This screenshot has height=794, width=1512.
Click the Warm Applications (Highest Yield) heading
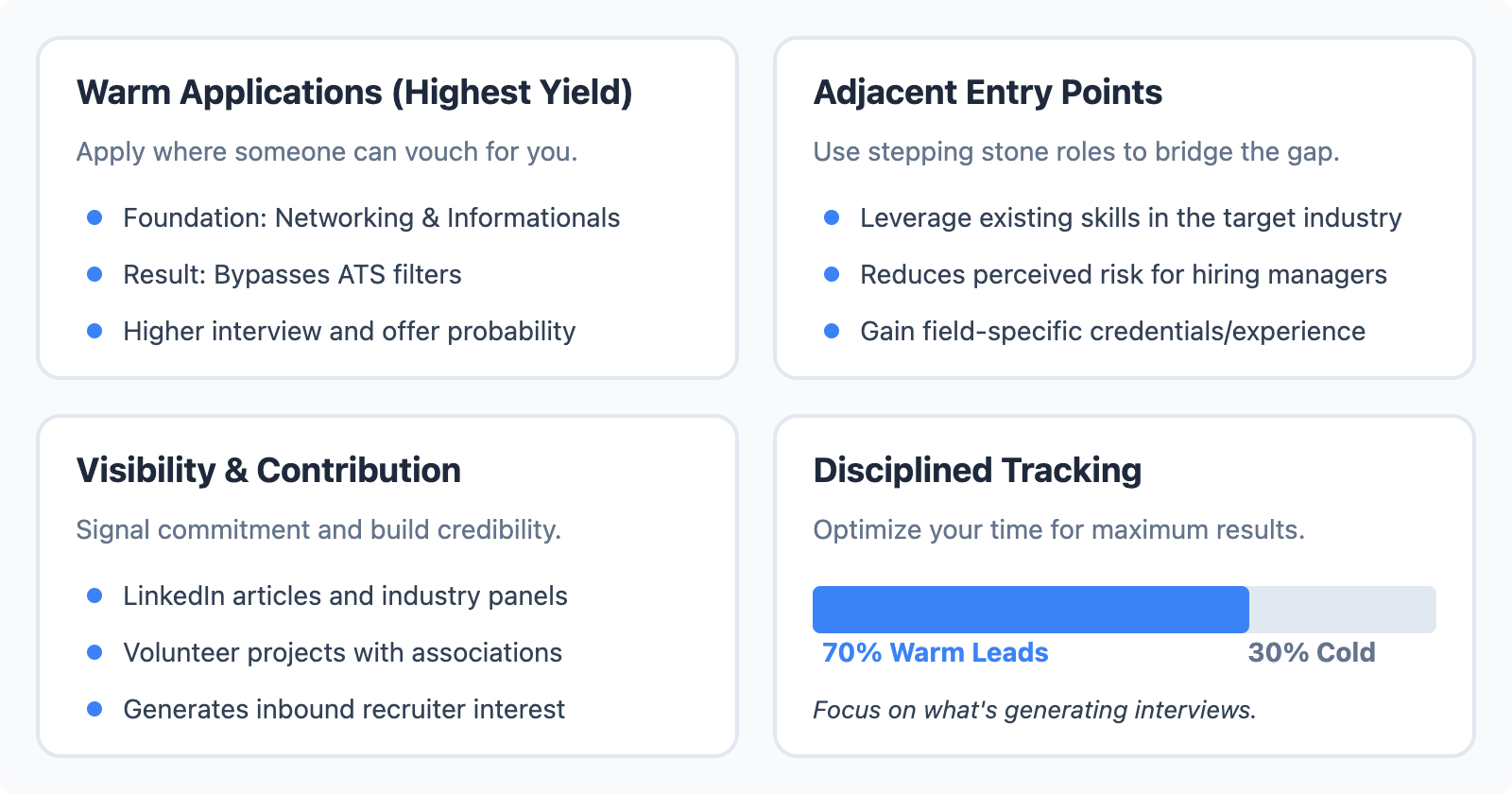(x=354, y=93)
